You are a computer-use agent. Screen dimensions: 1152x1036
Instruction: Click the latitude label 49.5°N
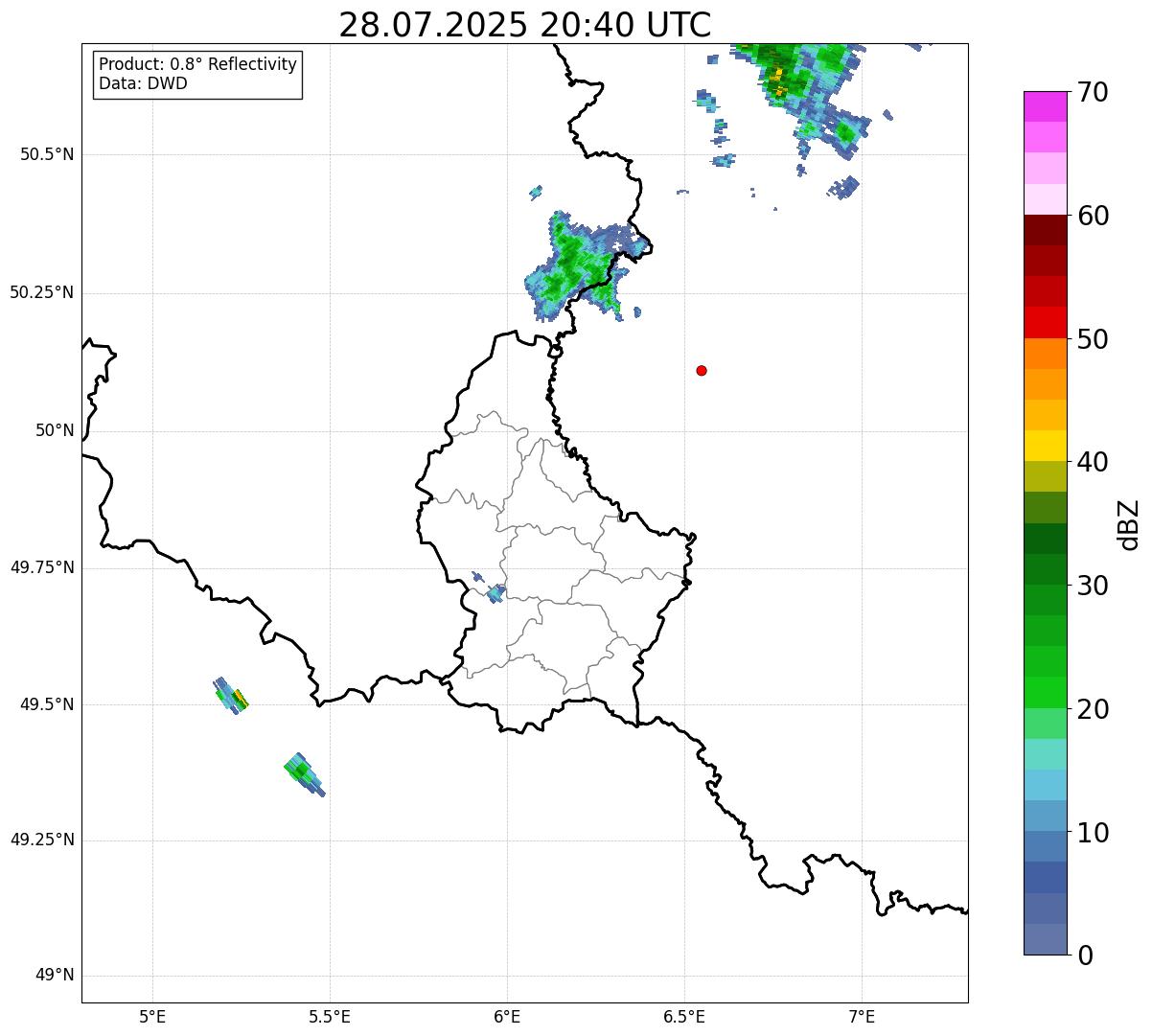46,704
